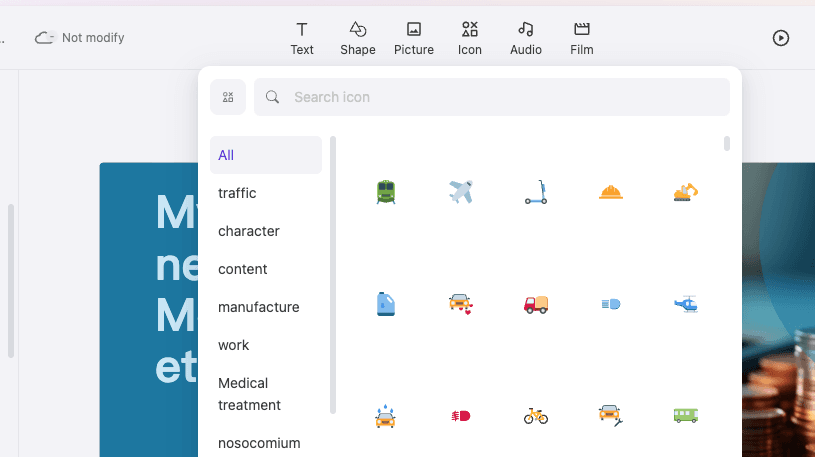Switch to the manufacture category
The width and height of the screenshot is (815, 457).
259,307
